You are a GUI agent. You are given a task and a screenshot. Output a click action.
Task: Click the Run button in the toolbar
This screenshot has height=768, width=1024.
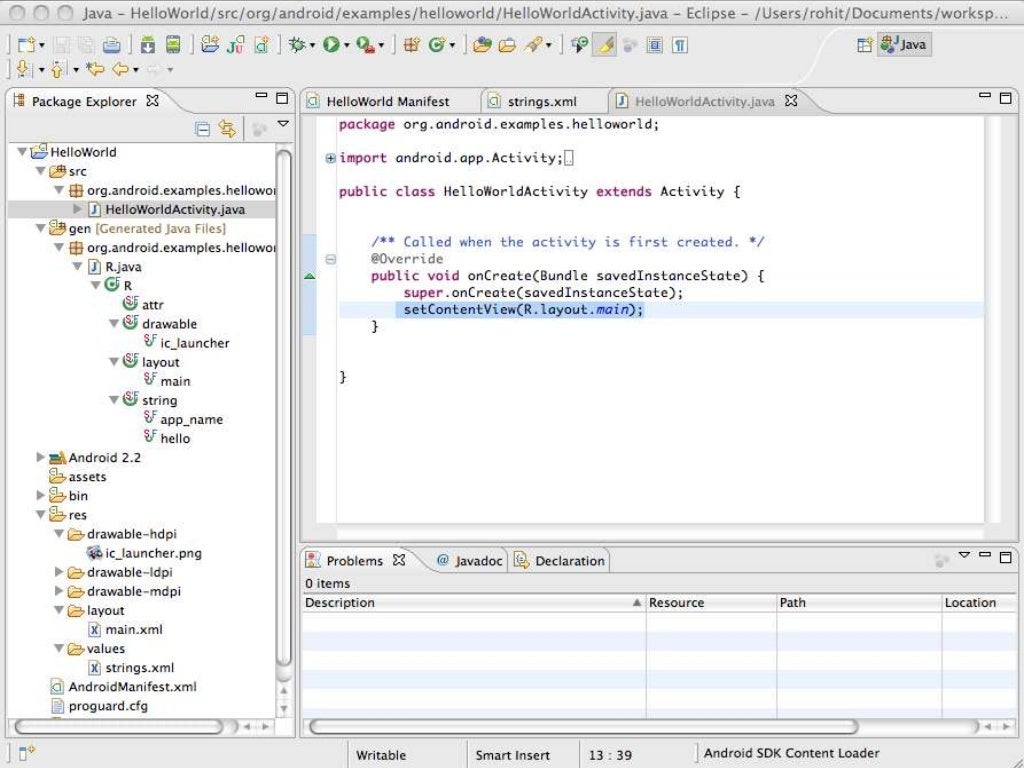330,45
